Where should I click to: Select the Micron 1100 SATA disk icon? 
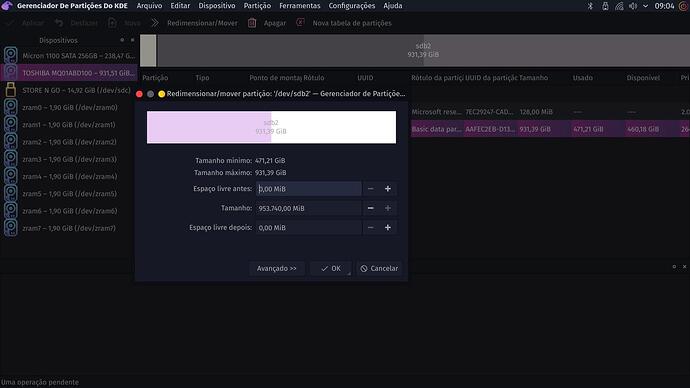11,56
